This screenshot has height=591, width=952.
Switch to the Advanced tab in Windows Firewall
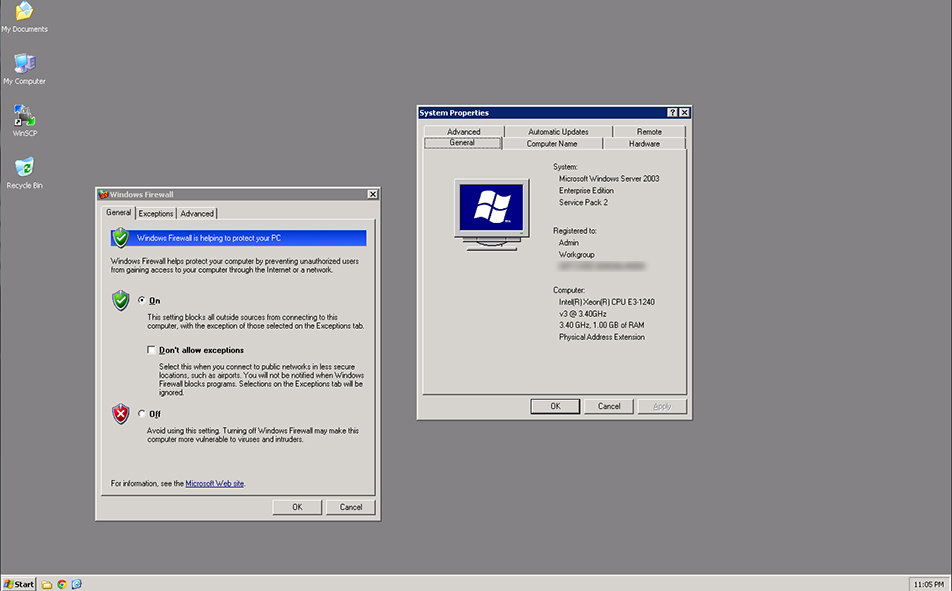(197, 214)
